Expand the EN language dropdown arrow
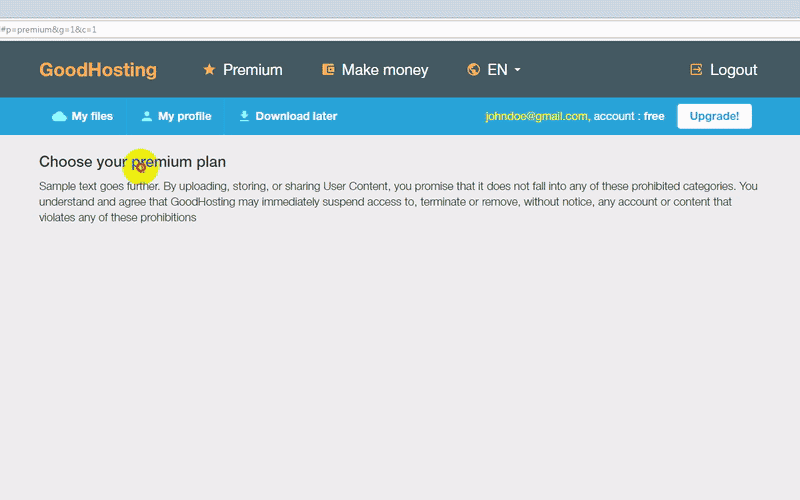The image size is (800, 500). click(x=518, y=70)
